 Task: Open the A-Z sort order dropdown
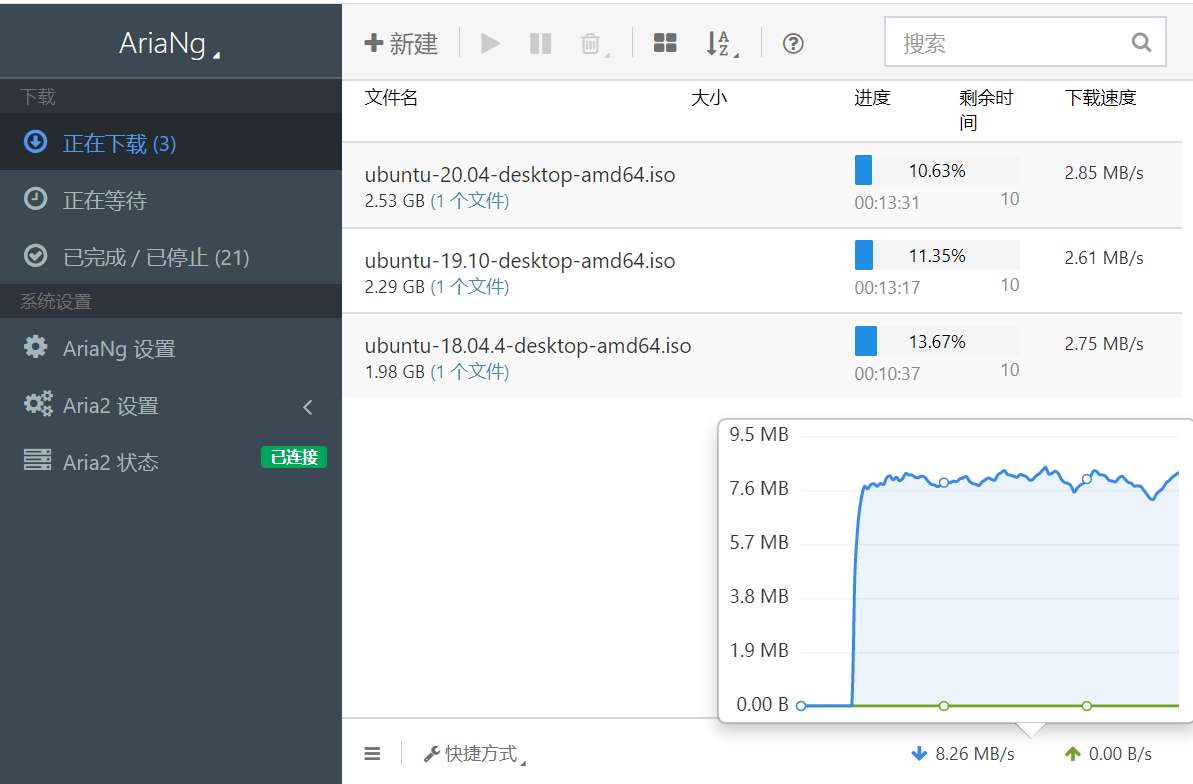click(717, 43)
